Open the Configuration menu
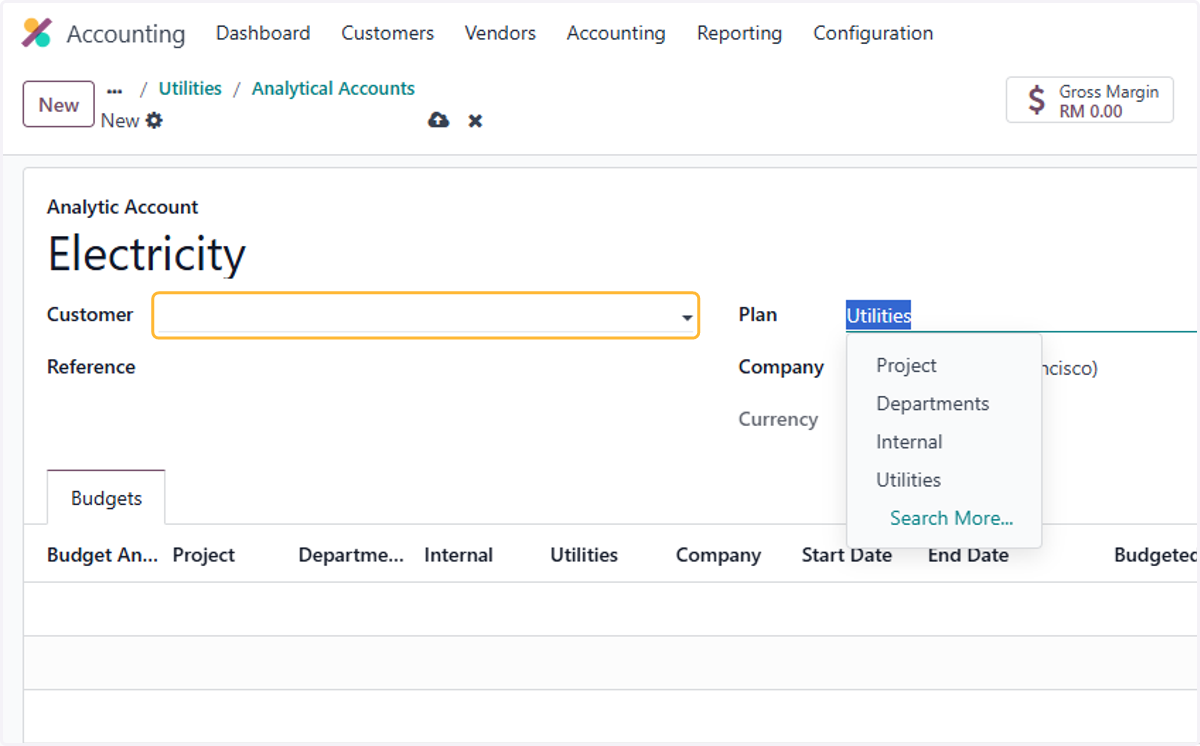Screen dimensions: 1200x746 (x=873, y=33)
